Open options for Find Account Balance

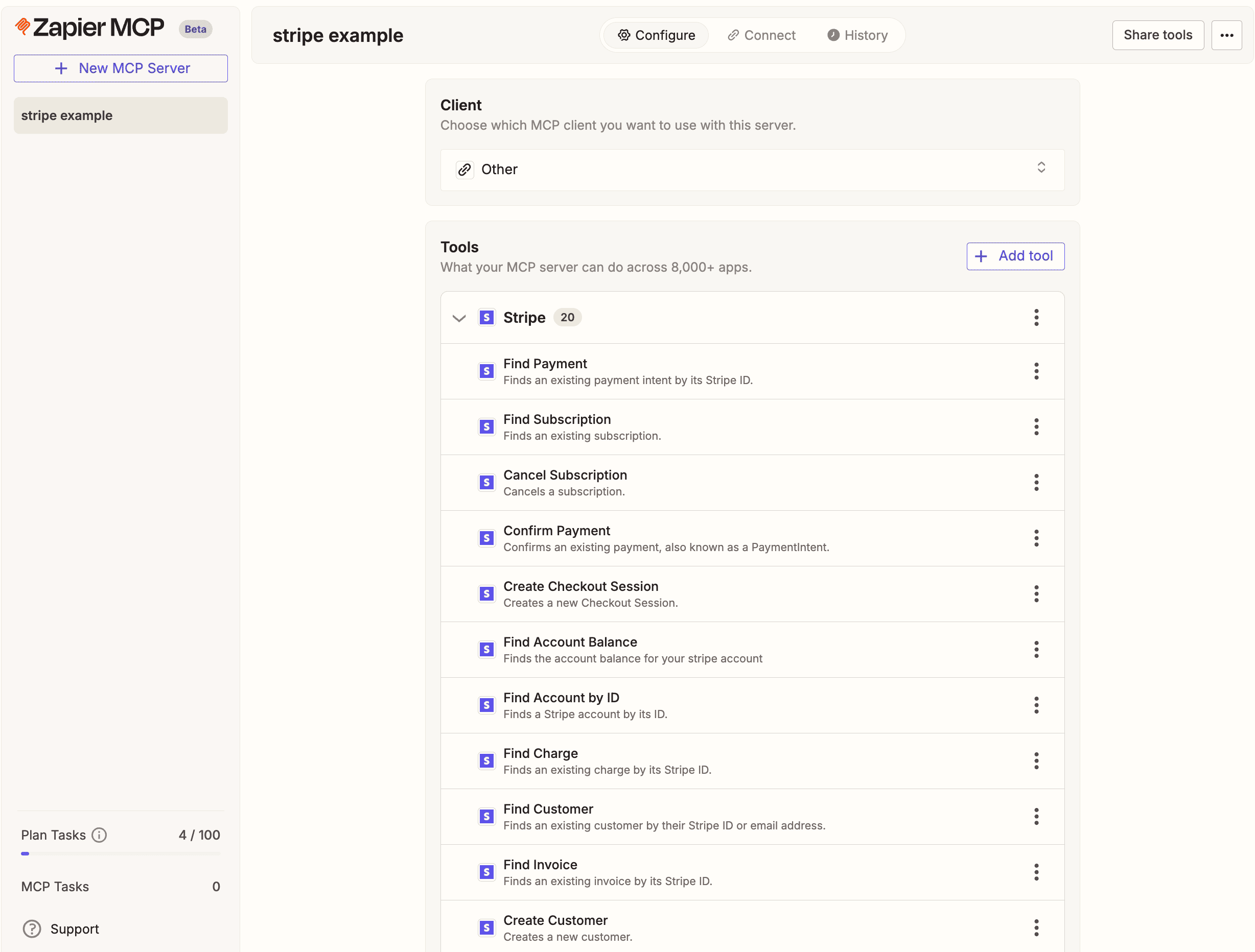pos(1036,649)
